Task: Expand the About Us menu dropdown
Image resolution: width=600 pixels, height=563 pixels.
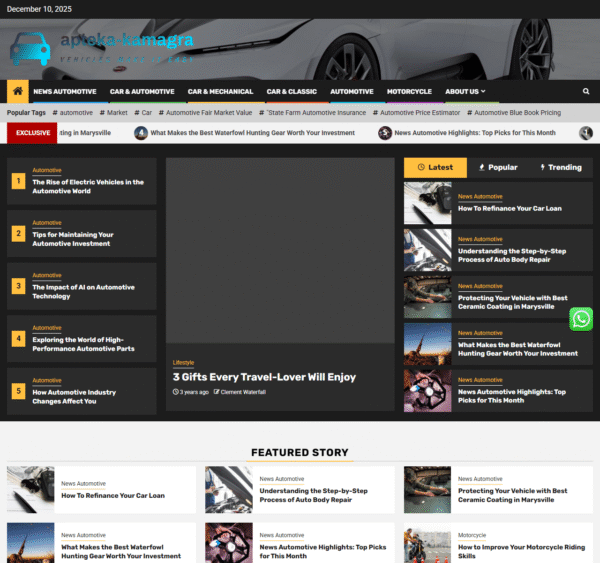Action: (465, 92)
